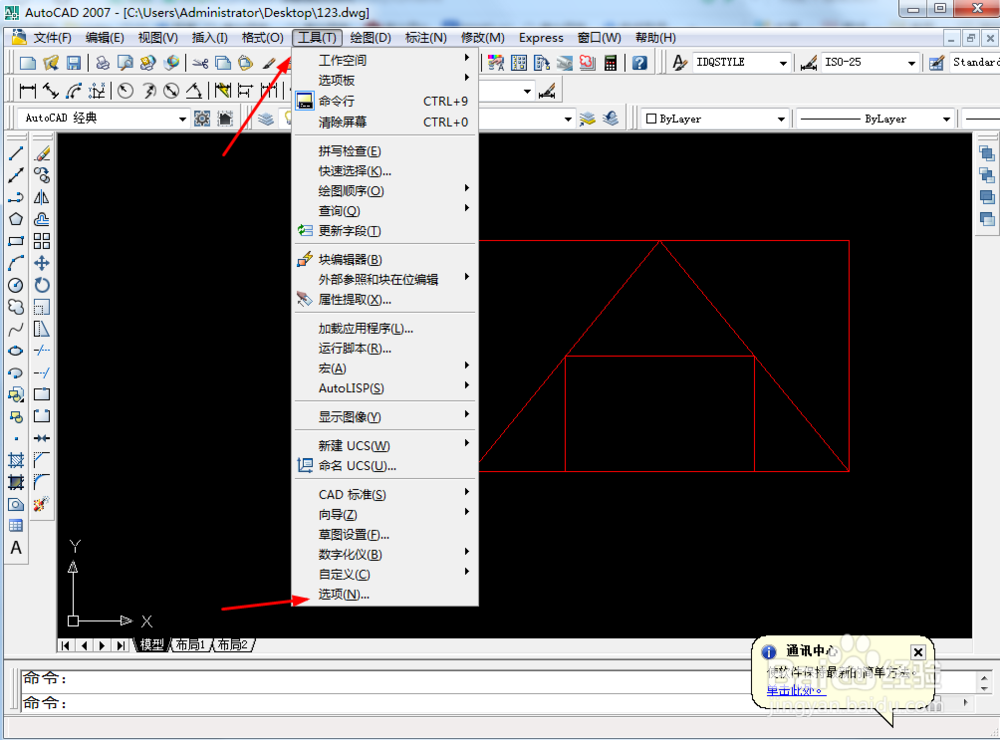Image resolution: width=1000 pixels, height=740 pixels.
Task: Click the Radius dimension icon
Action: [x=126, y=91]
